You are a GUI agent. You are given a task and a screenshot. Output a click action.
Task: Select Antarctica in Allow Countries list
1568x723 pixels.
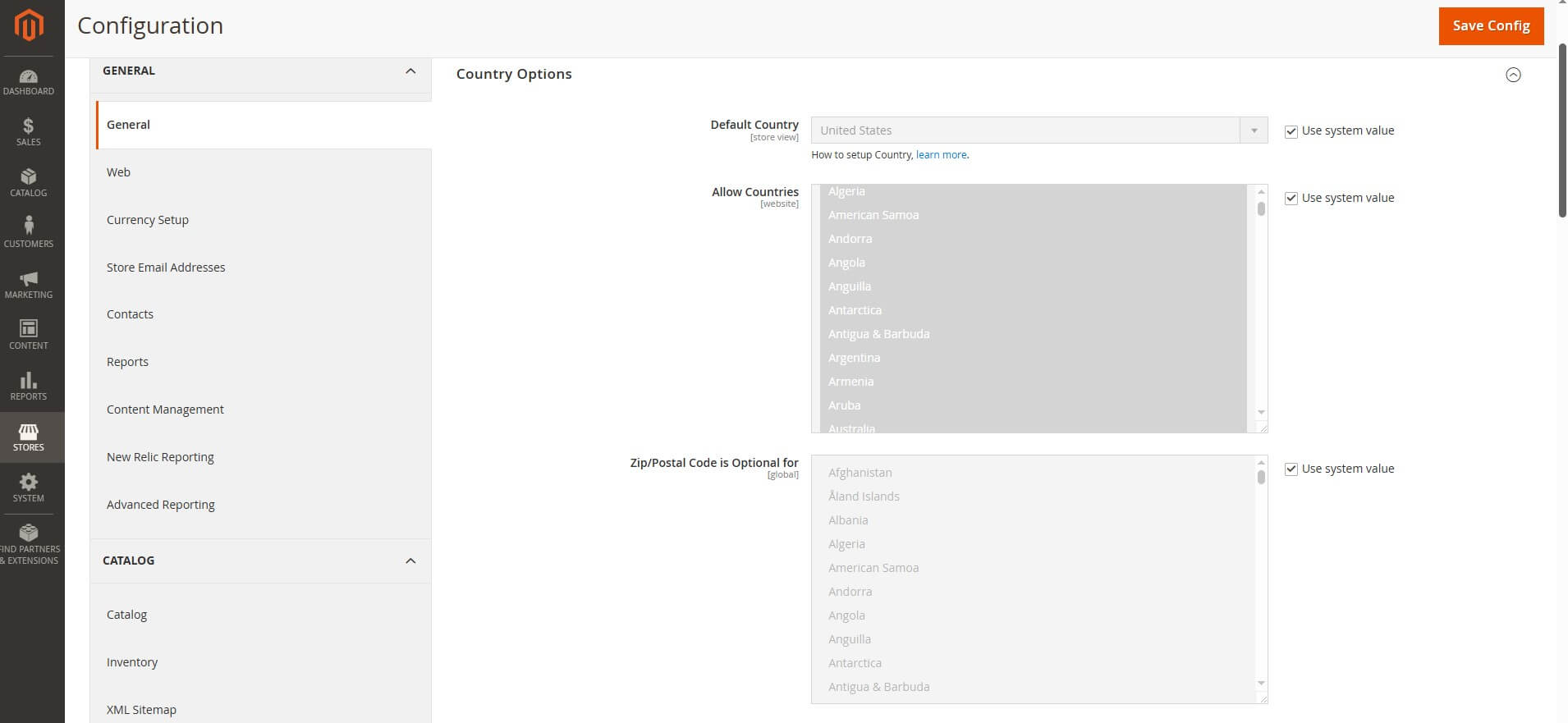point(1033,310)
